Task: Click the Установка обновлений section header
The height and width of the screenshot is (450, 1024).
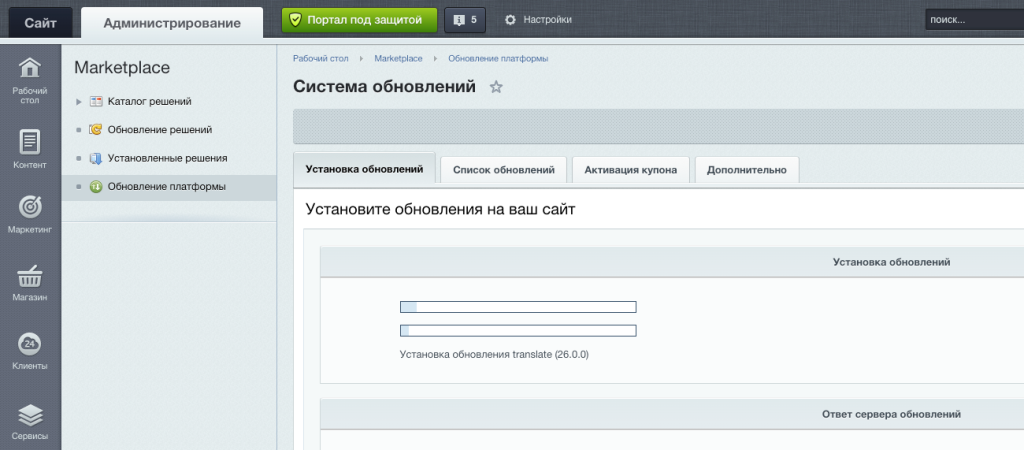Action: coord(891,262)
